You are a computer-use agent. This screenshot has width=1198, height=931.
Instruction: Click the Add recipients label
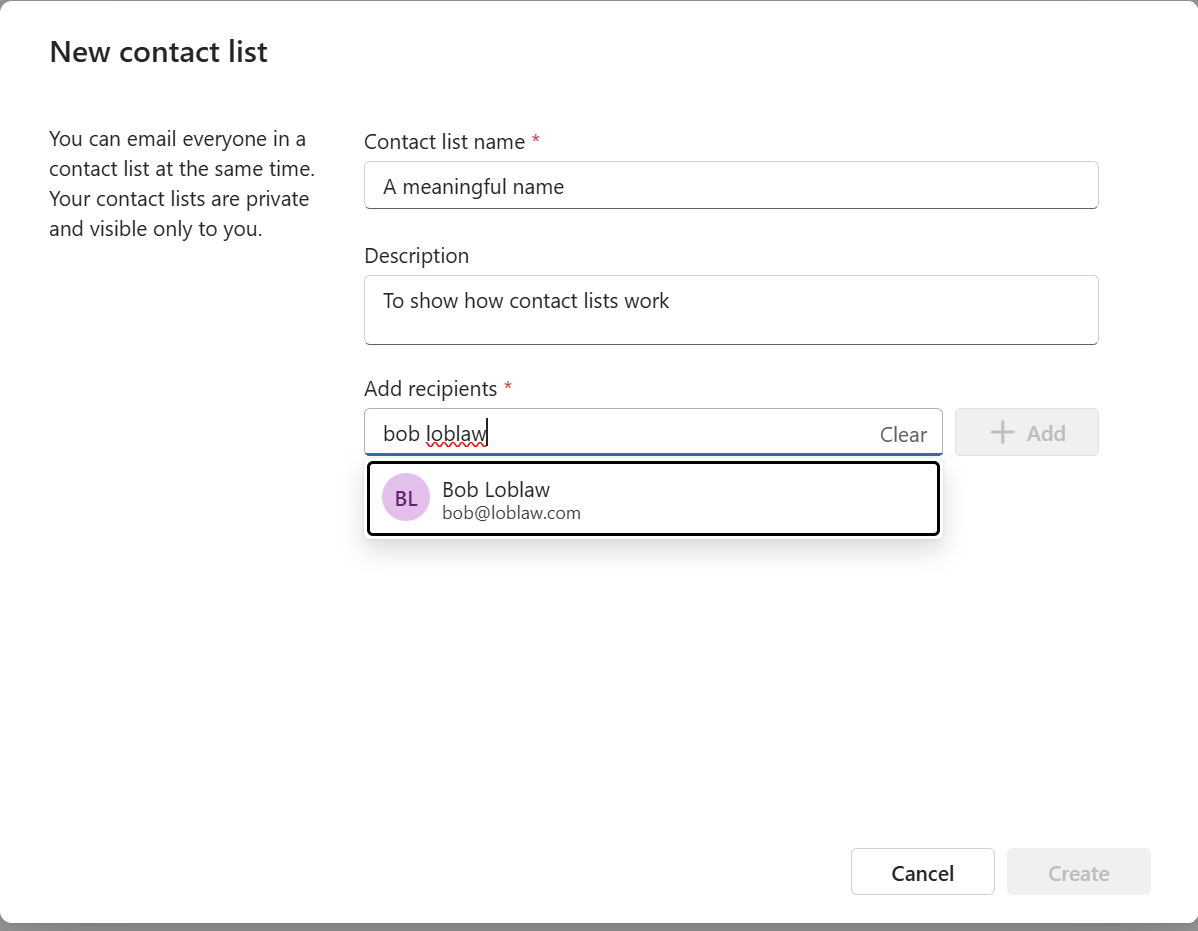pos(430,388)
